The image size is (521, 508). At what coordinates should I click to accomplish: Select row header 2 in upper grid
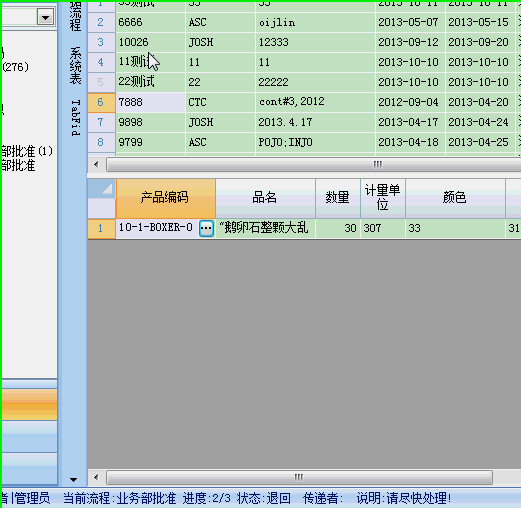tap(101, 23)
